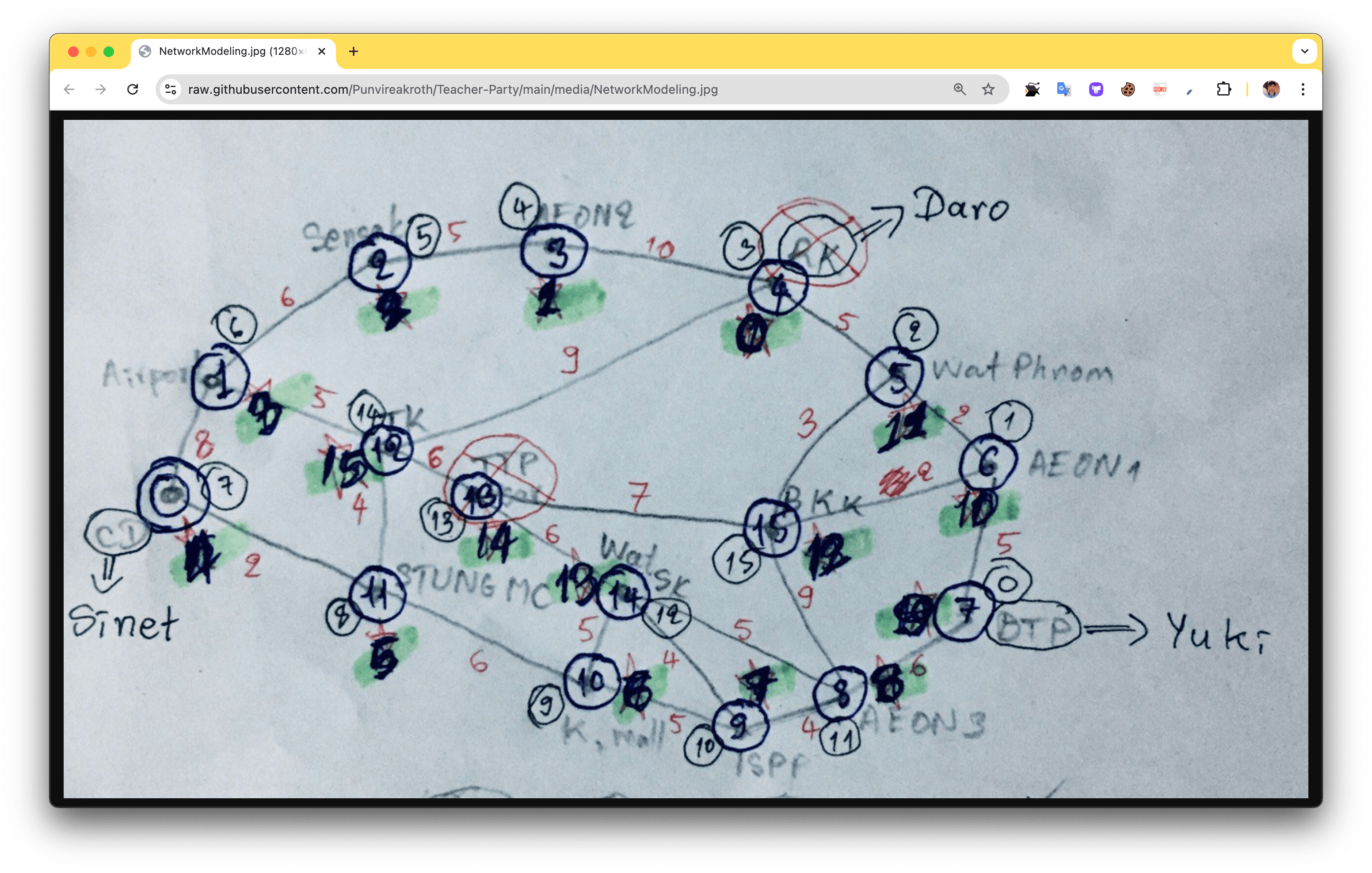Maximize the window with green button
Viewport: 1372px width, 873px height.
coord(109,51)
